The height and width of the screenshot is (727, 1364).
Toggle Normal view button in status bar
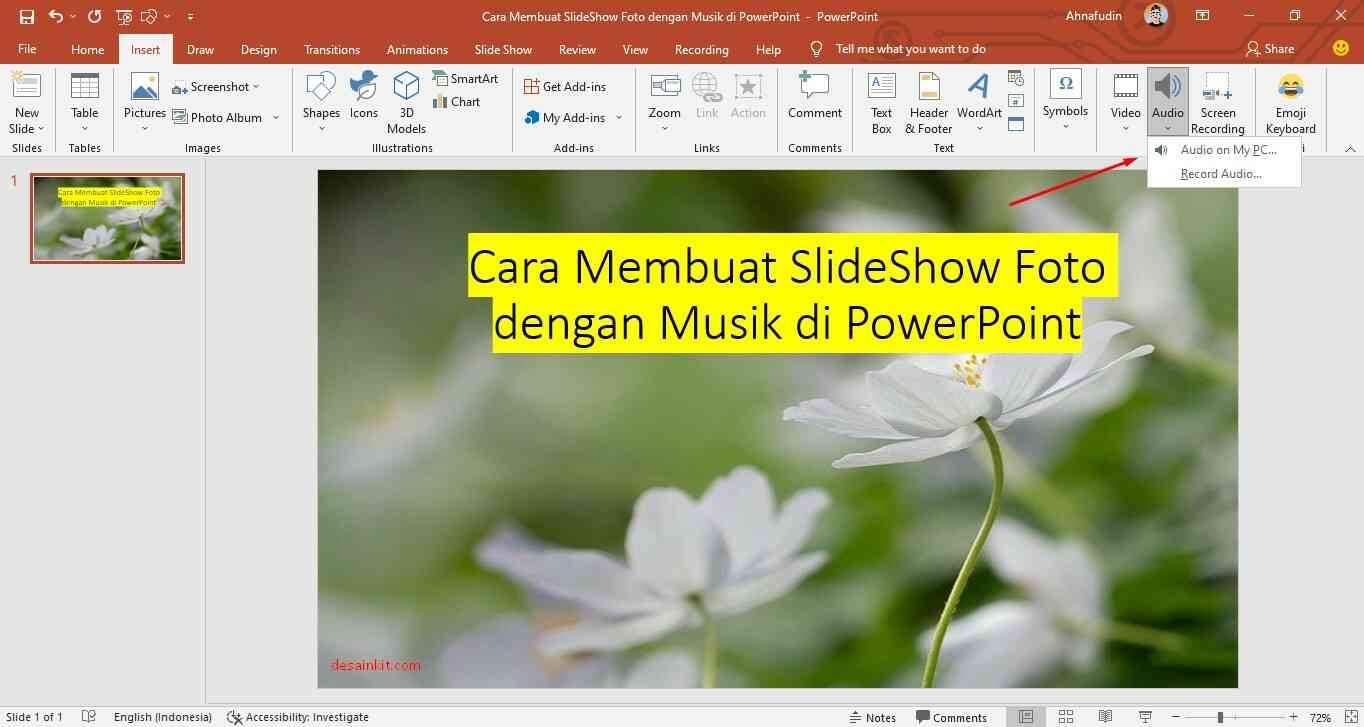pyautogui.click(x=1026, y=717)
